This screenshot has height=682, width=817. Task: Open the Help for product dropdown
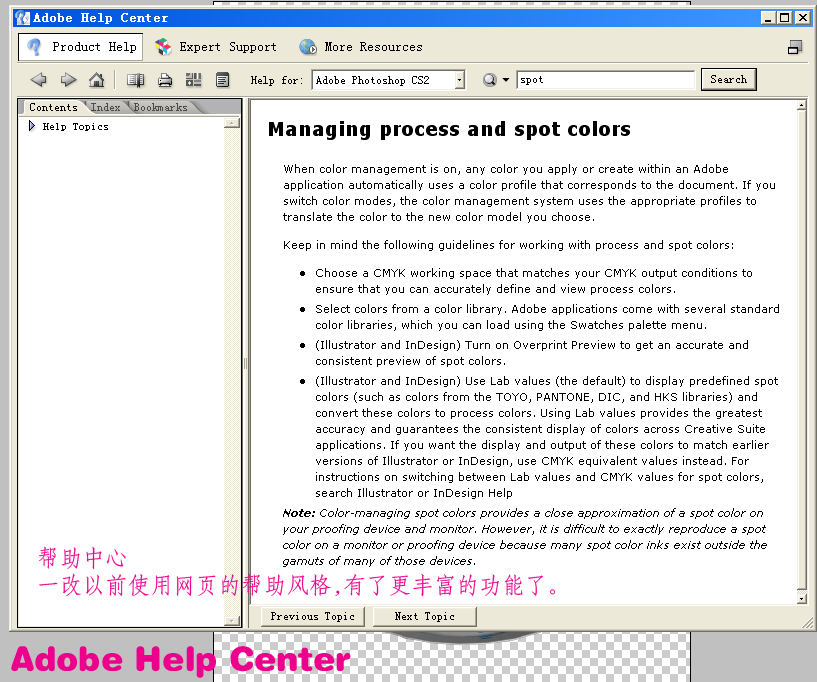click(460, 80)
